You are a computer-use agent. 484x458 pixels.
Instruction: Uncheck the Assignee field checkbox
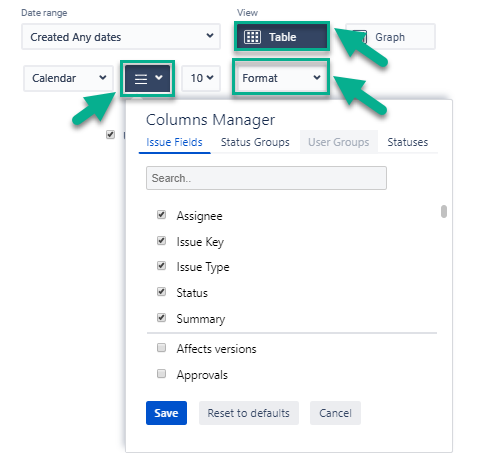click(161, 215)
